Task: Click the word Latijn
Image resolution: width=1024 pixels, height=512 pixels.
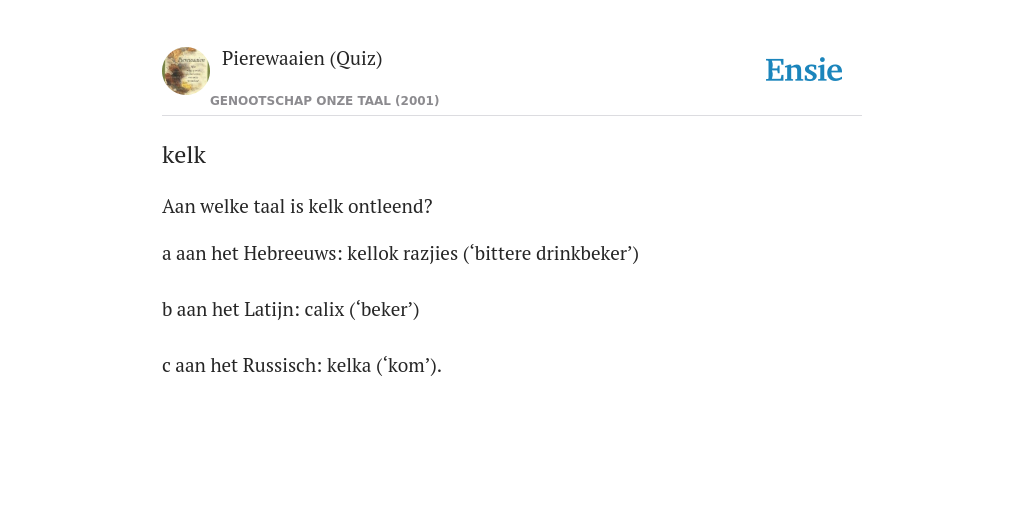Action: [272, 310]
